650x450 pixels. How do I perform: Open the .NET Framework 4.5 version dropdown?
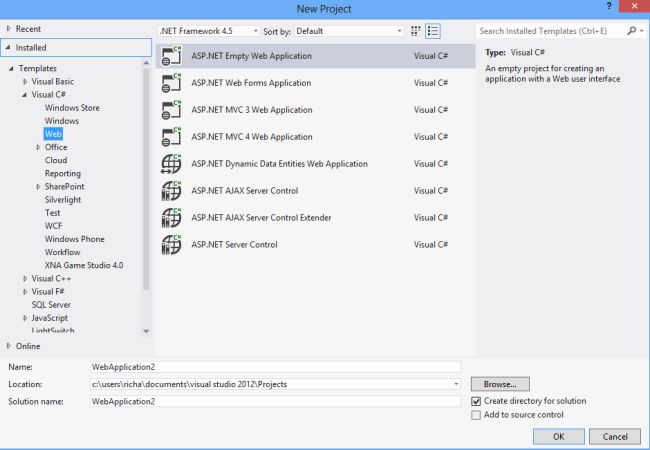point(256,31)
